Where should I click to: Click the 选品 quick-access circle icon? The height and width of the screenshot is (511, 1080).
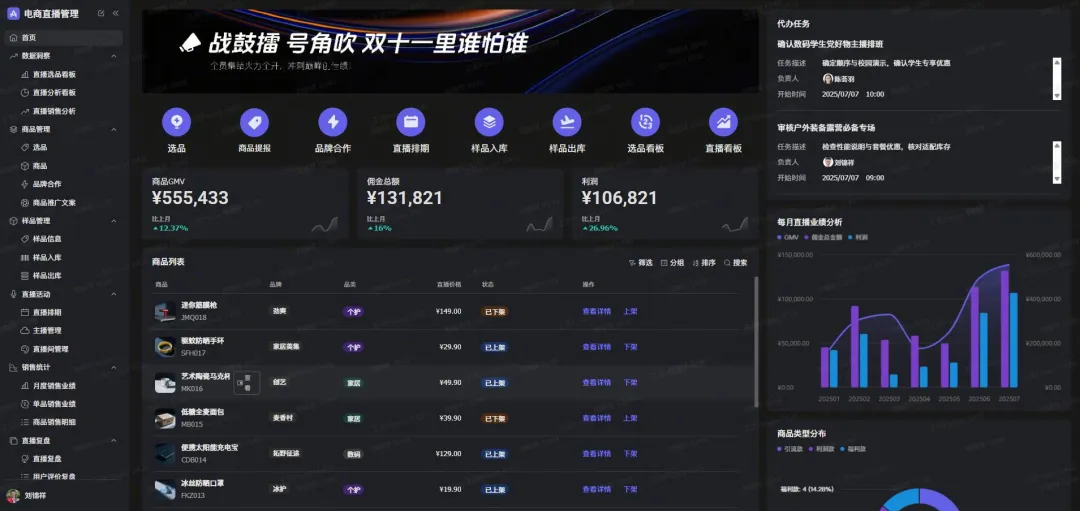(x=176, y=122)
